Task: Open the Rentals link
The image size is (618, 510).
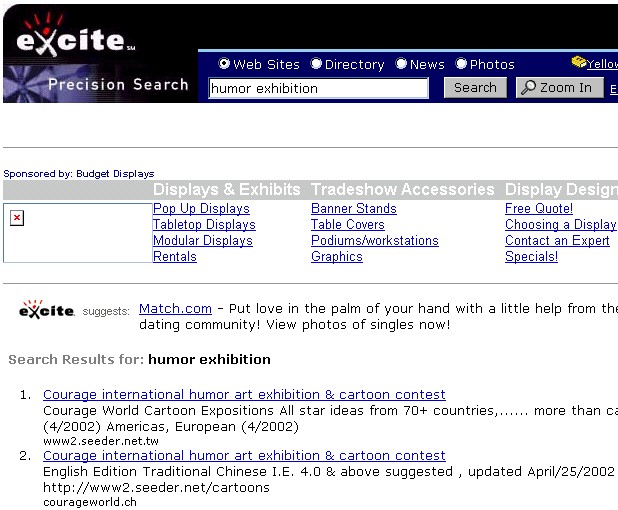Action: tap(175, 257)
